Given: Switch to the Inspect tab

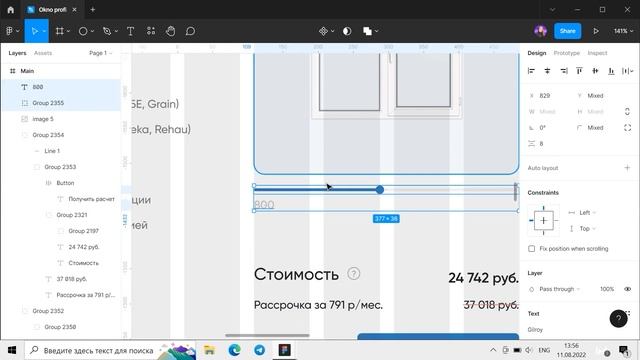Looking at the screenshot, I should (x=598, y=53).
